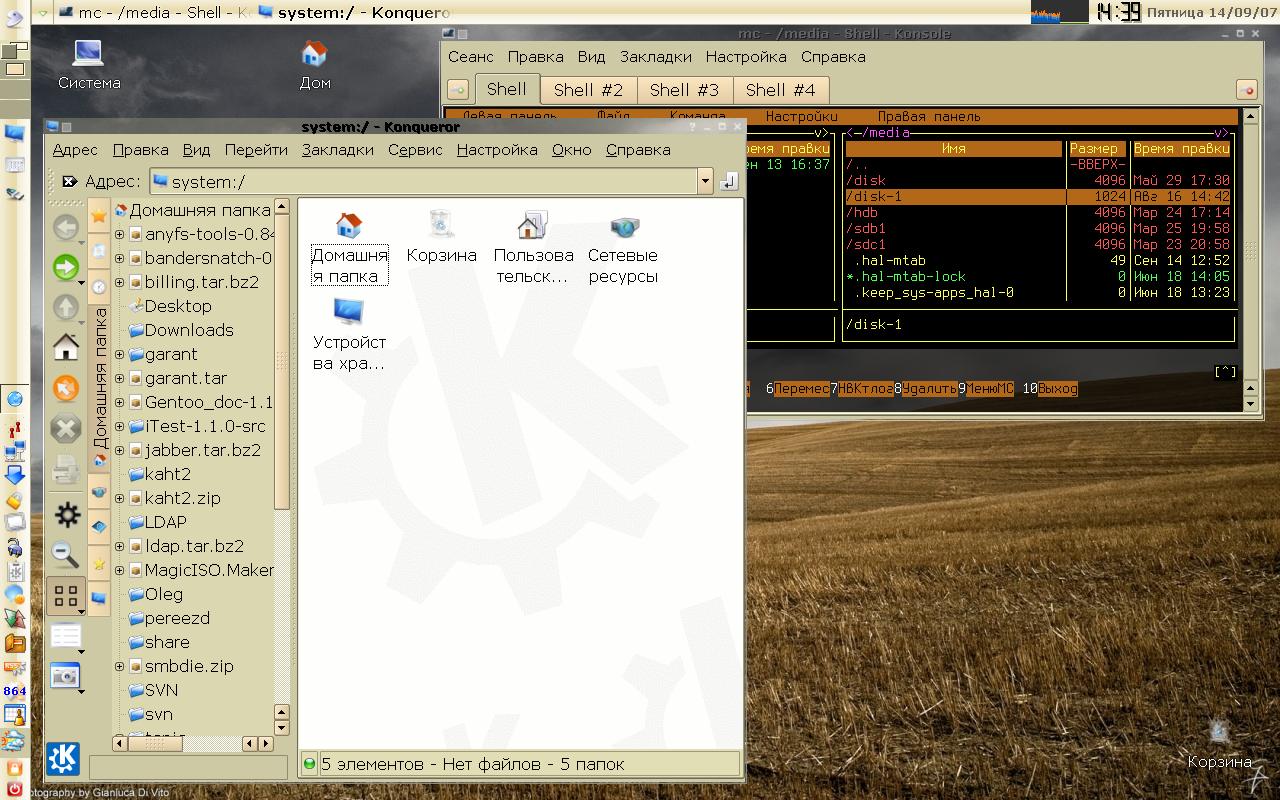Click the magnifier zoom icon in Konqueror
Viewport: 1280px width, 800px height.
pyautogui.click(x=66, y=554)
